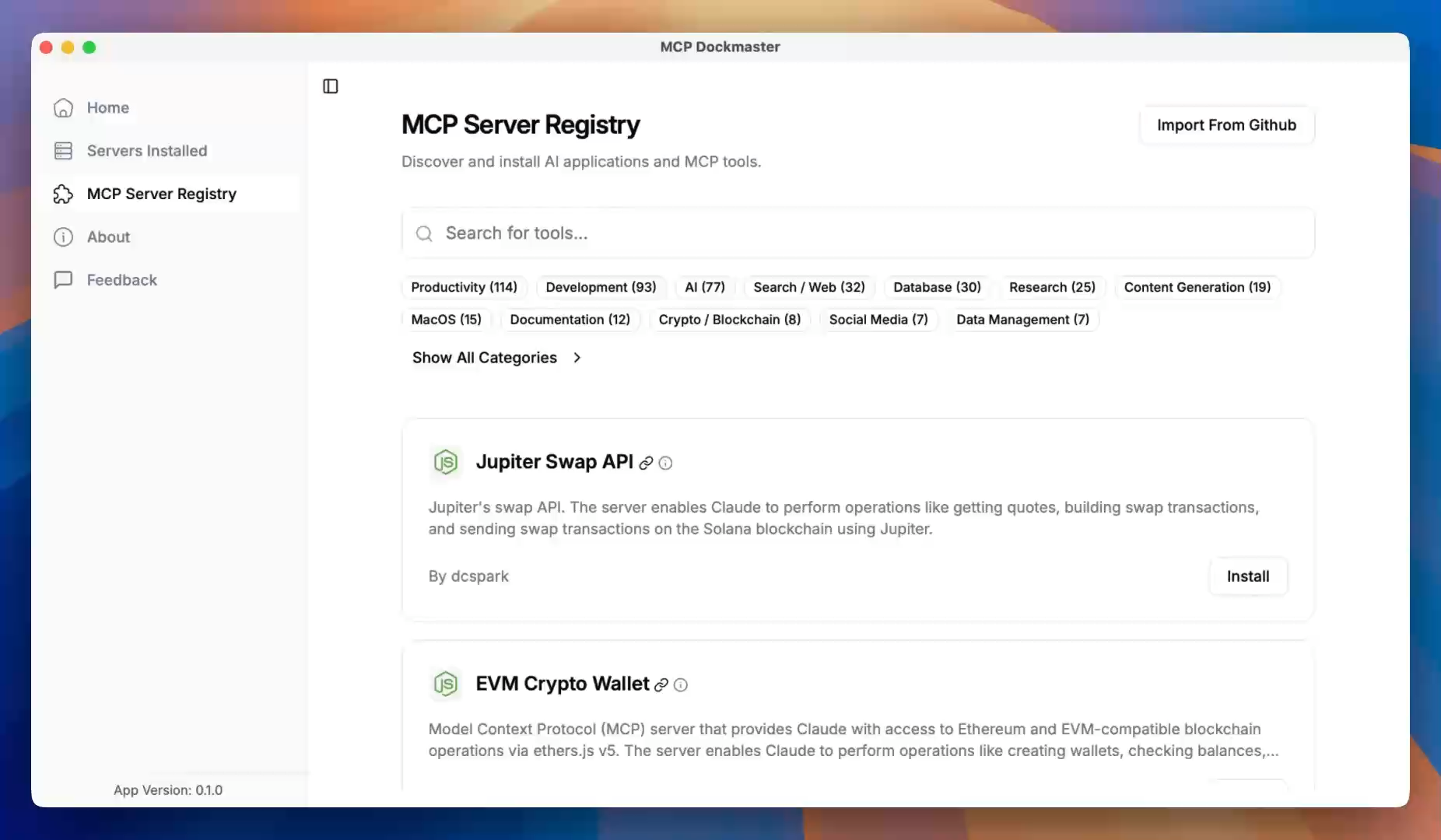Filter by Research (25) category
The image size is (1441, 840).
pos(1052,287)
